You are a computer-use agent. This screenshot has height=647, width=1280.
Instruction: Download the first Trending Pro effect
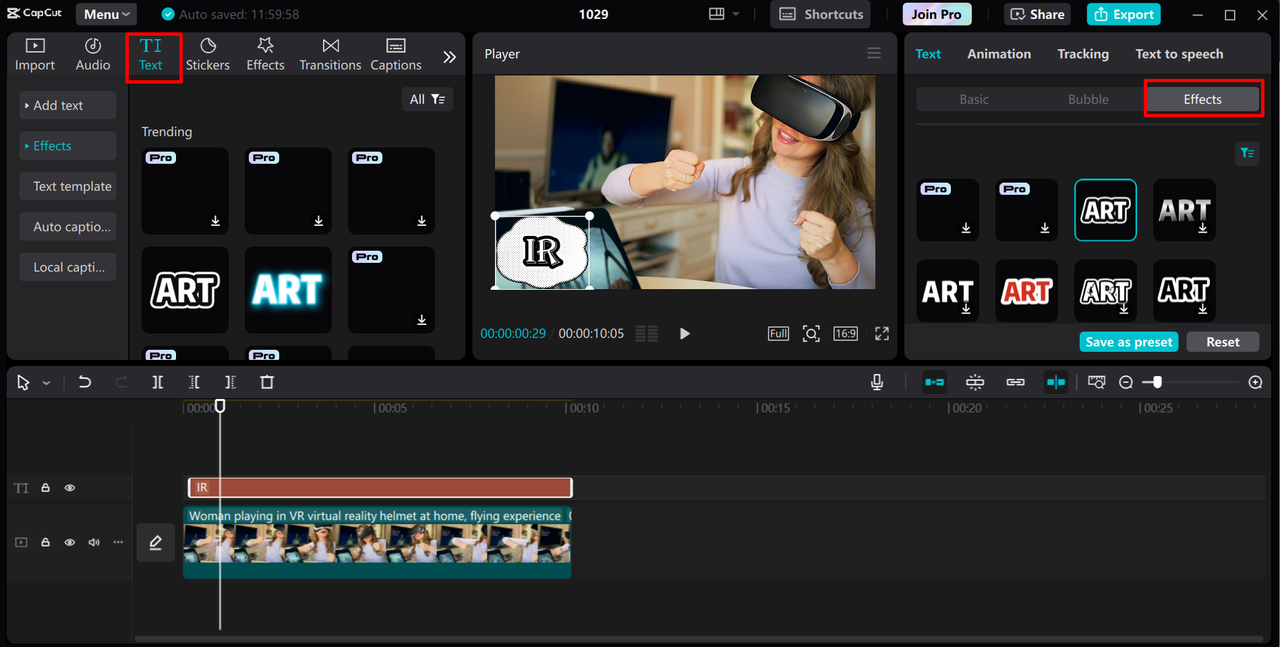pos(216,221)
